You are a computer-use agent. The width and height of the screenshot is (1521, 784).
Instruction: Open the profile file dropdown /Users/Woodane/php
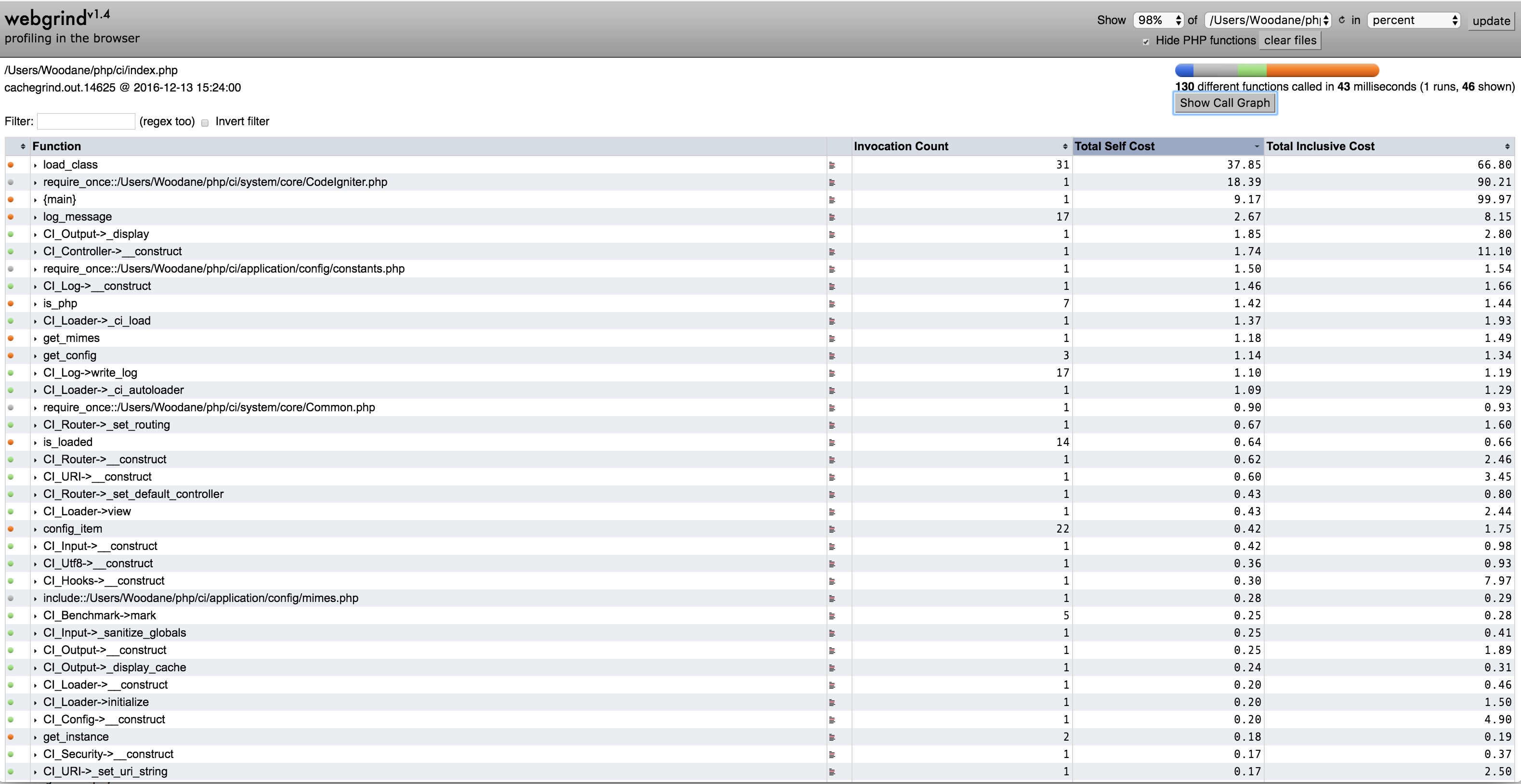[1267, 20]
